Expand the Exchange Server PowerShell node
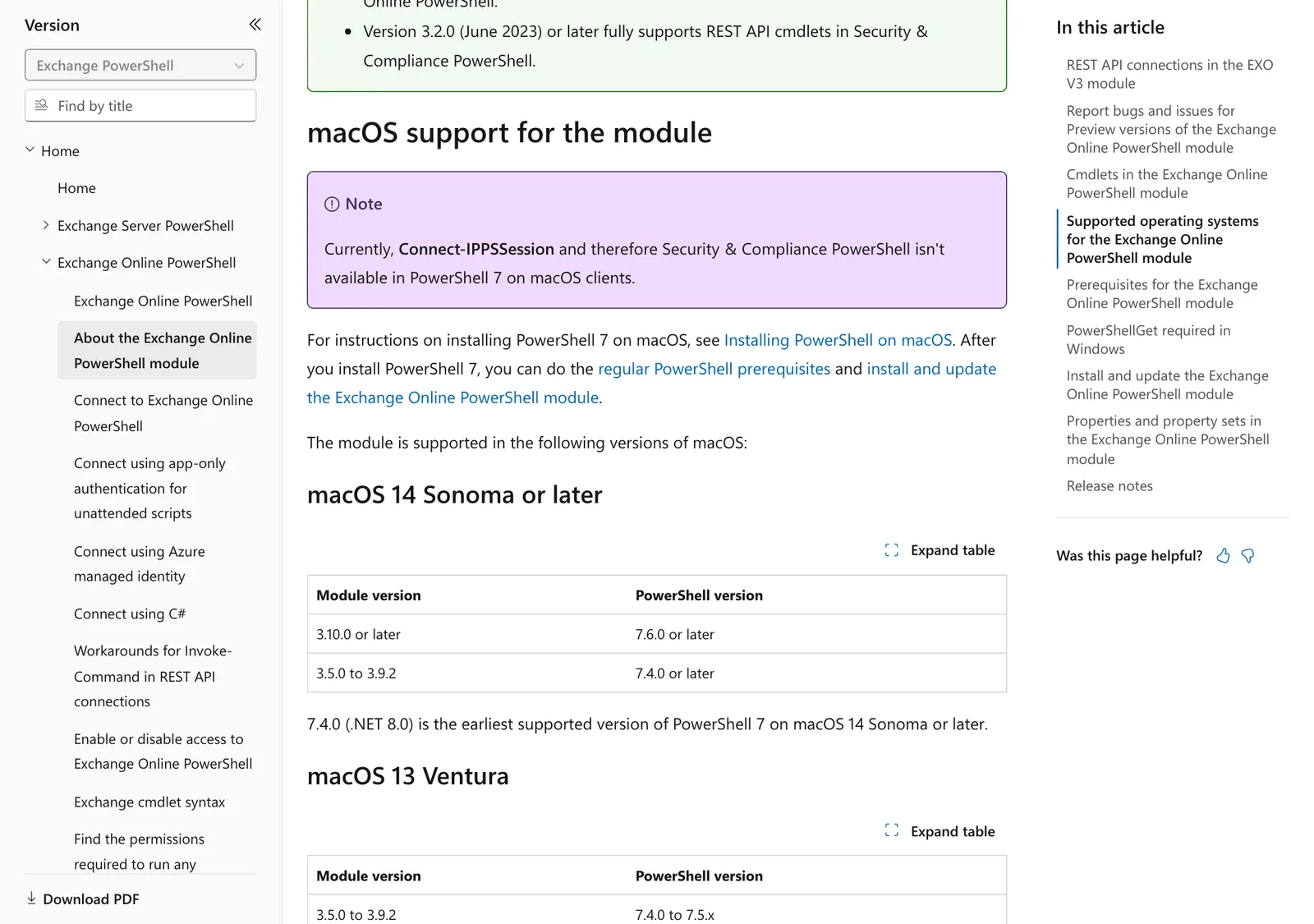The width and height of the screenshot is (1314, 924). point(46,225)
